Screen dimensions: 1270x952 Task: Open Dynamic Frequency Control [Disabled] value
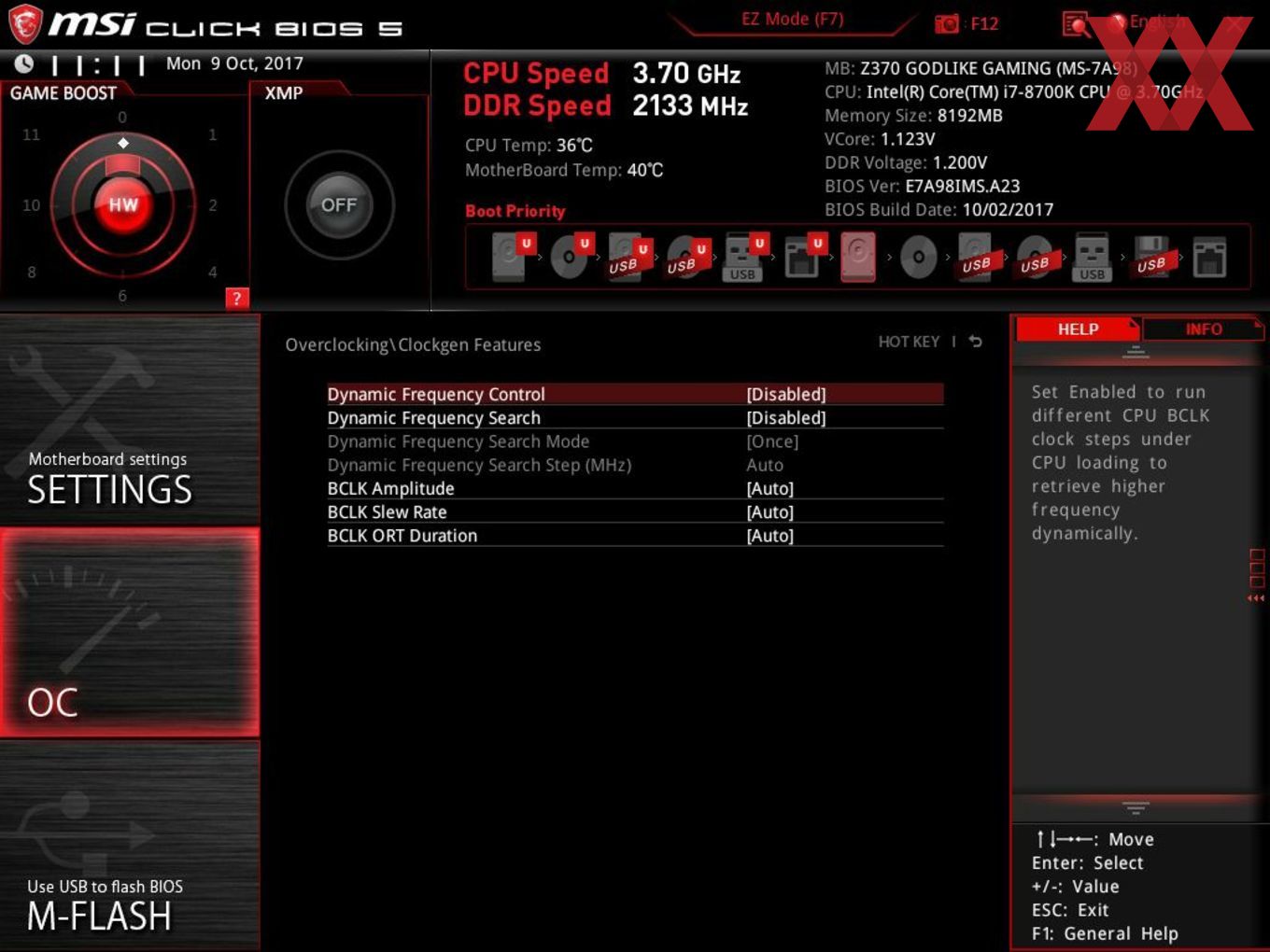coord(786,394)
